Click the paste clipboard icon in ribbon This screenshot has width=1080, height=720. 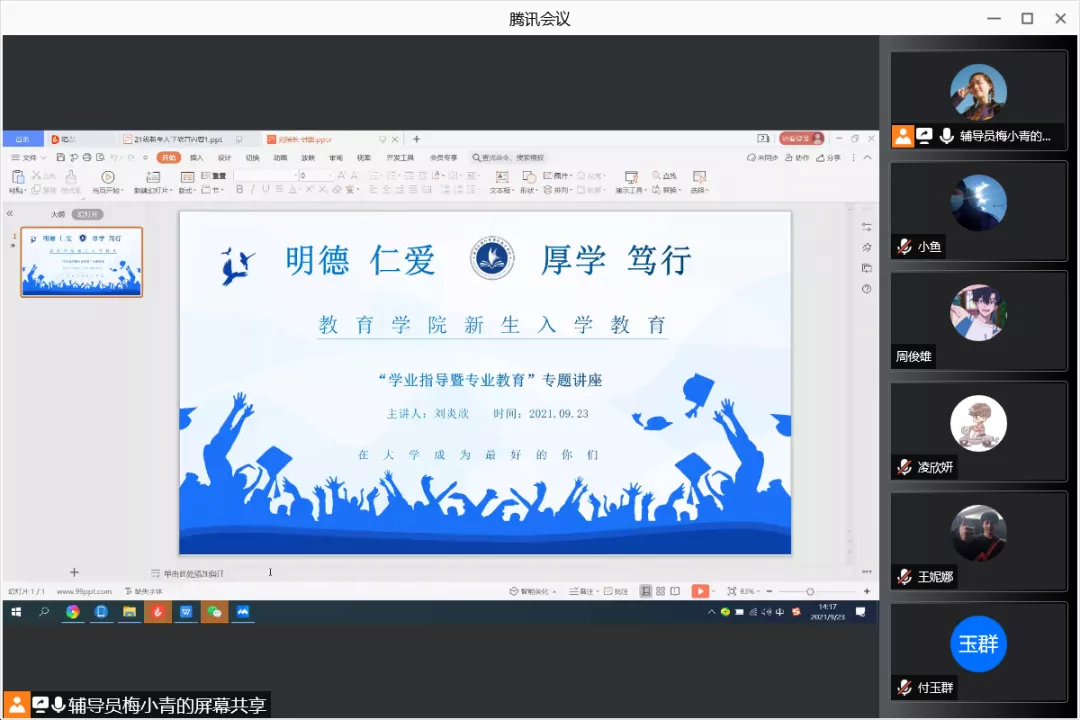[x=17, y=177]
